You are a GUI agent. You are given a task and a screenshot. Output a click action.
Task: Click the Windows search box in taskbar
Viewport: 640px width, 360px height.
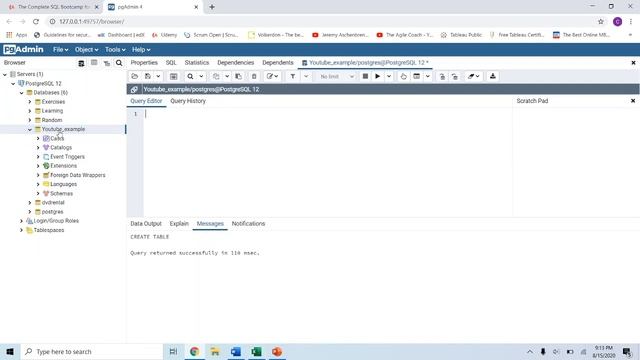click(x=91, y=351)
